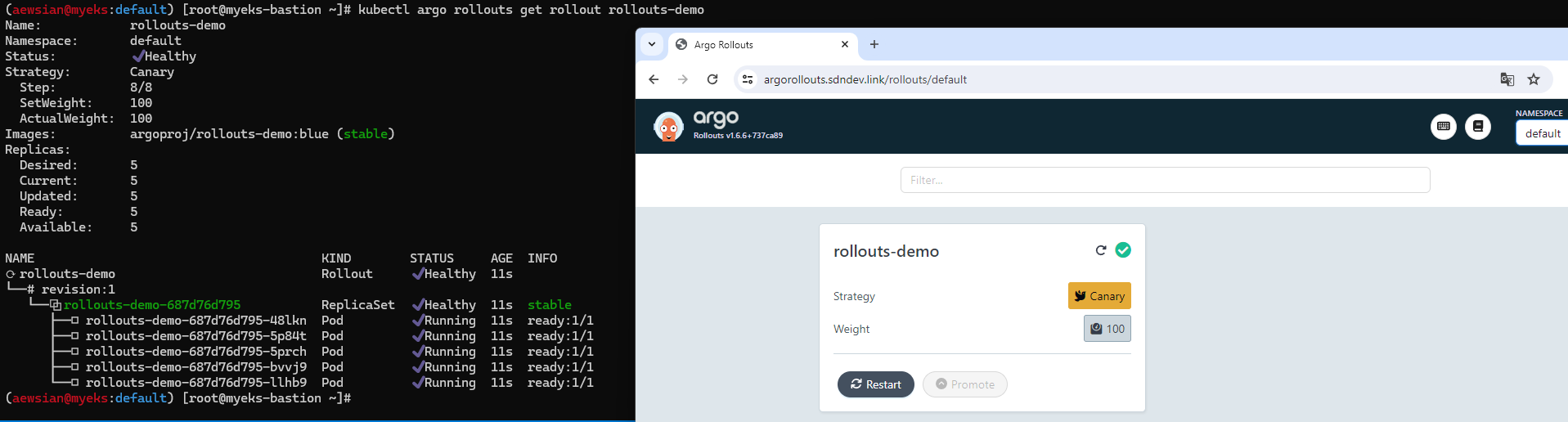Viewport: 1568px width, 422px height.
Task: Click the 'ReplicaSet' kind value in terminal
Action: click(358, 305)
